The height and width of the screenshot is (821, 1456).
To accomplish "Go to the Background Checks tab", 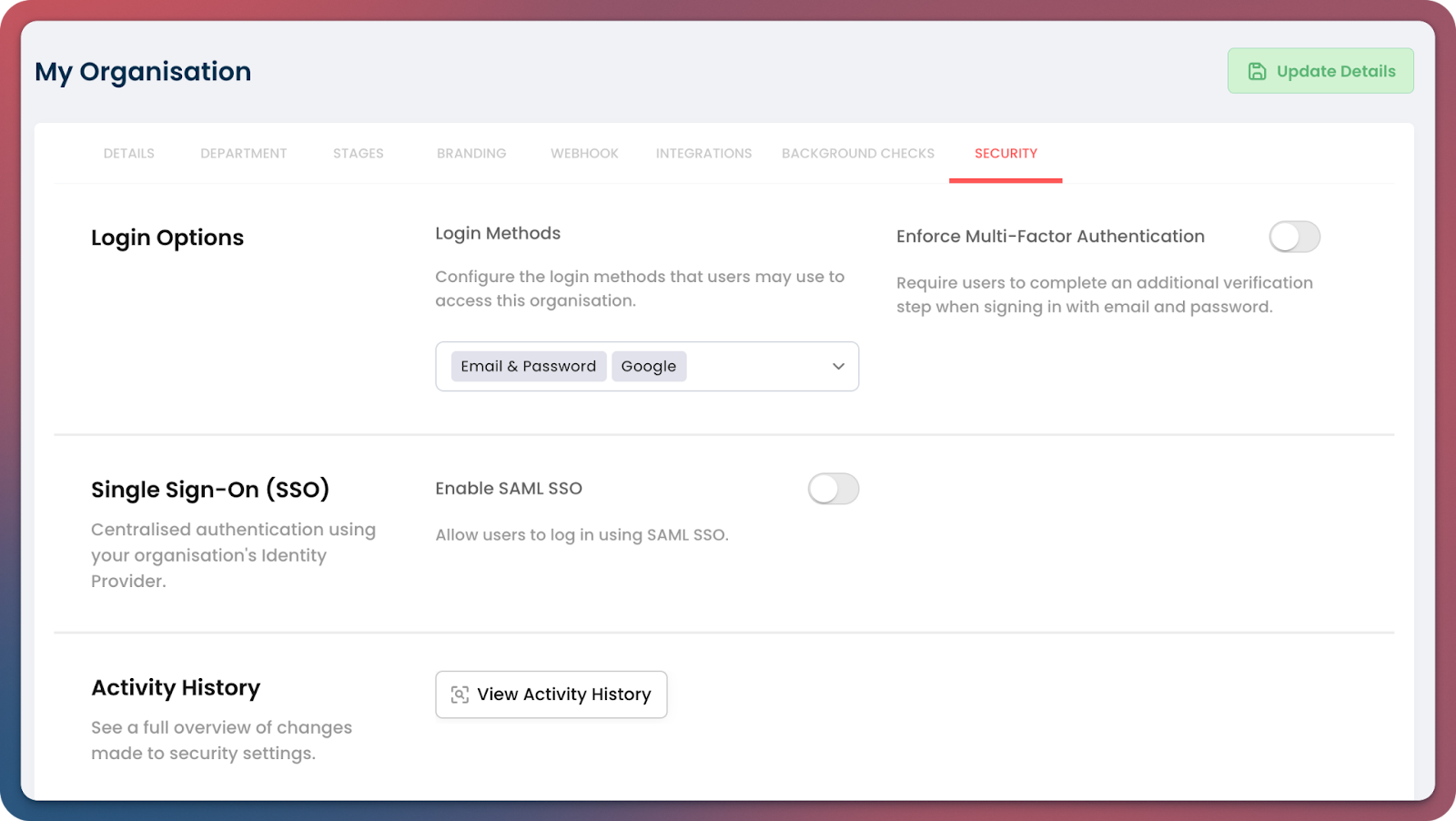I will click(857, 153).
